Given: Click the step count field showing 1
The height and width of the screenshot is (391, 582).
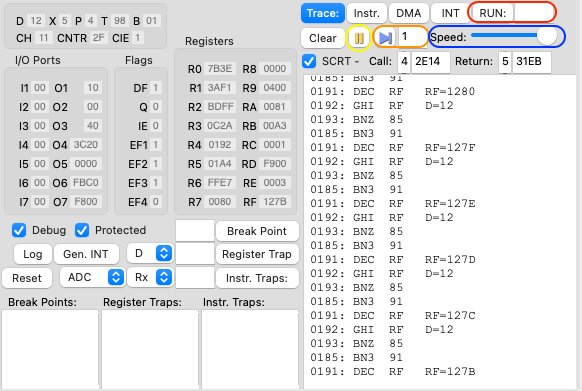Looking at the screenshot, I should point(412,37).
